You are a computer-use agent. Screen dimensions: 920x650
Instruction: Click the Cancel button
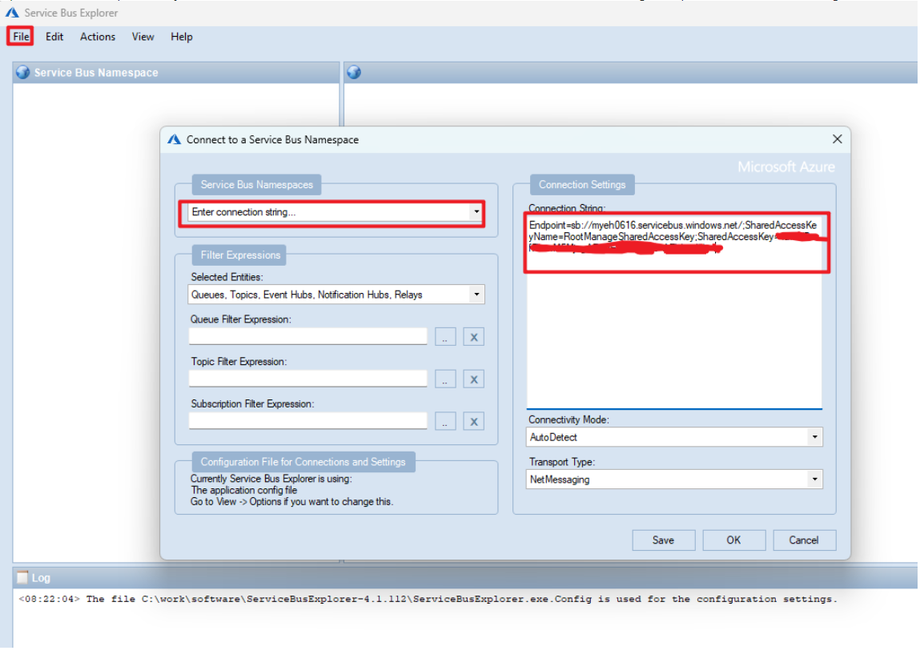tap(804, 540)
